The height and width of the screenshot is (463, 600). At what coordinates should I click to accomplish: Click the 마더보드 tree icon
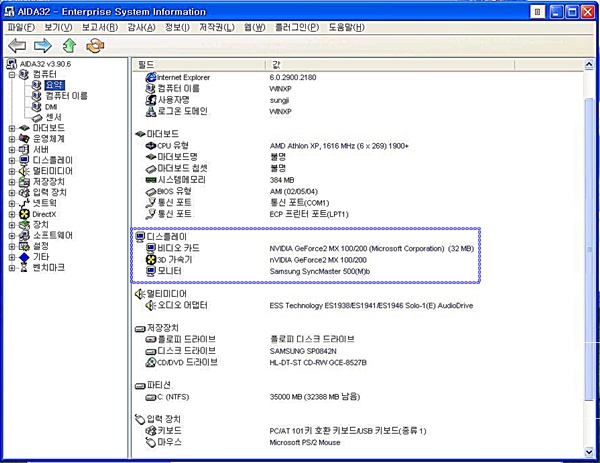point(24,128)
